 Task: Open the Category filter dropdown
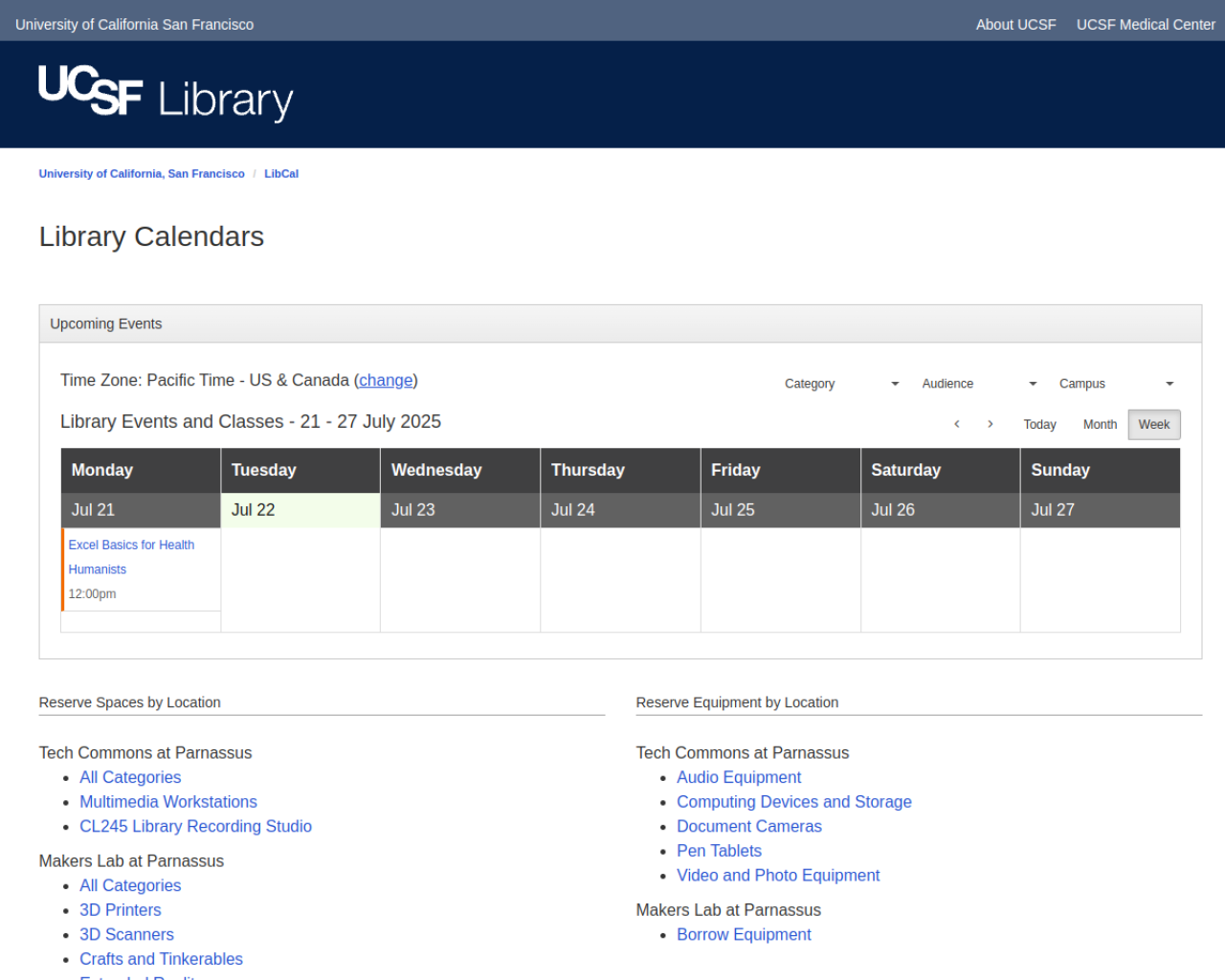click(x=841, y=384)
